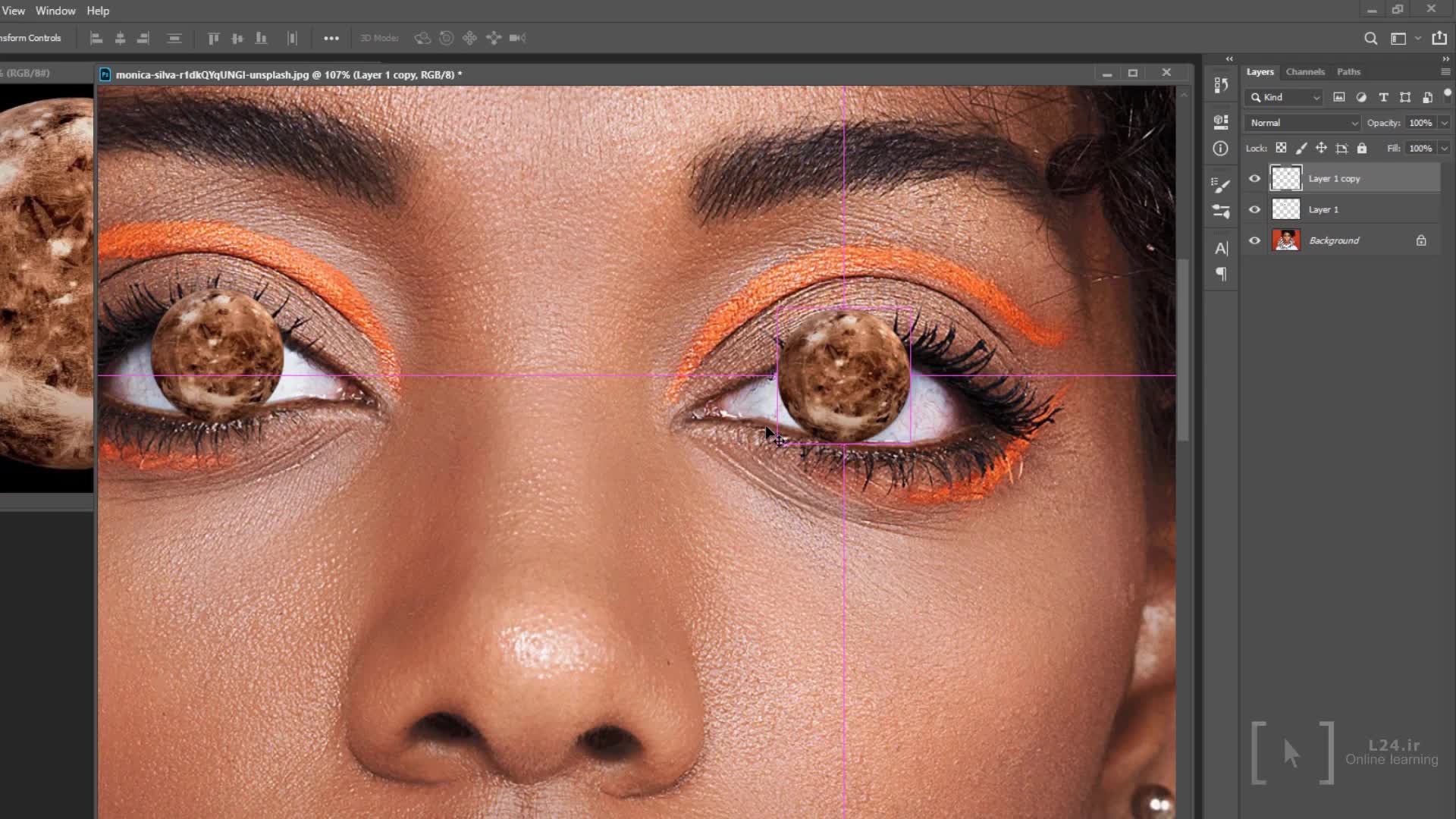Open the Info panel icon

pyautogui.click(x=1220, y=149)
